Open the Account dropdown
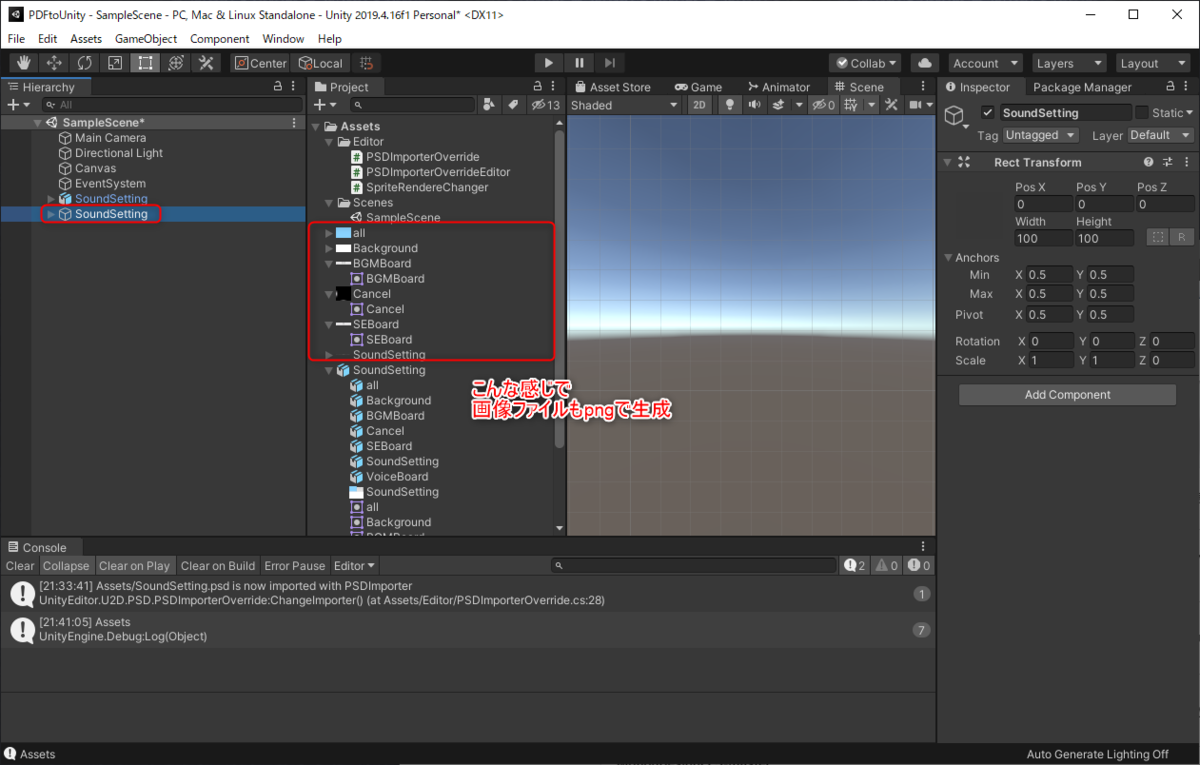This screenshot has width=1200, height=765. pos(985,63)
